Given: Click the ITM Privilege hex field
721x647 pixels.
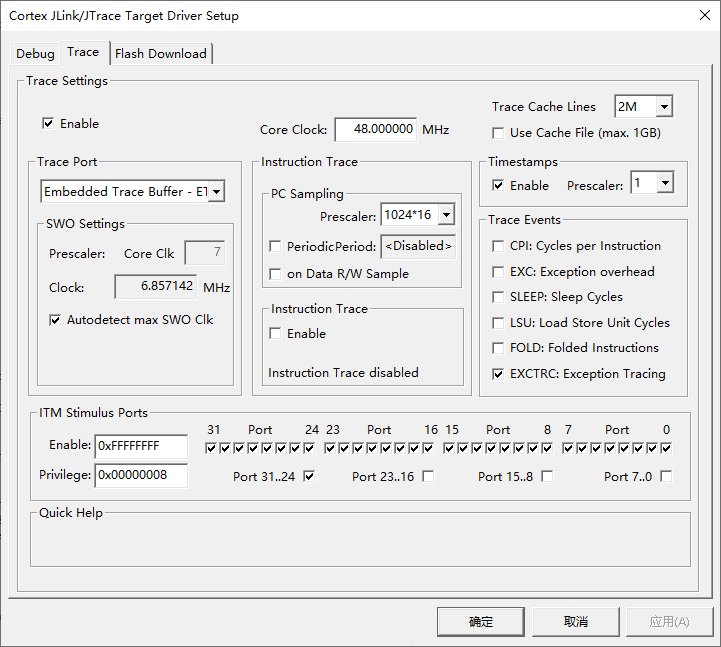Looking at the screenshot, I should pyautogui.click(x=141, y=475).
